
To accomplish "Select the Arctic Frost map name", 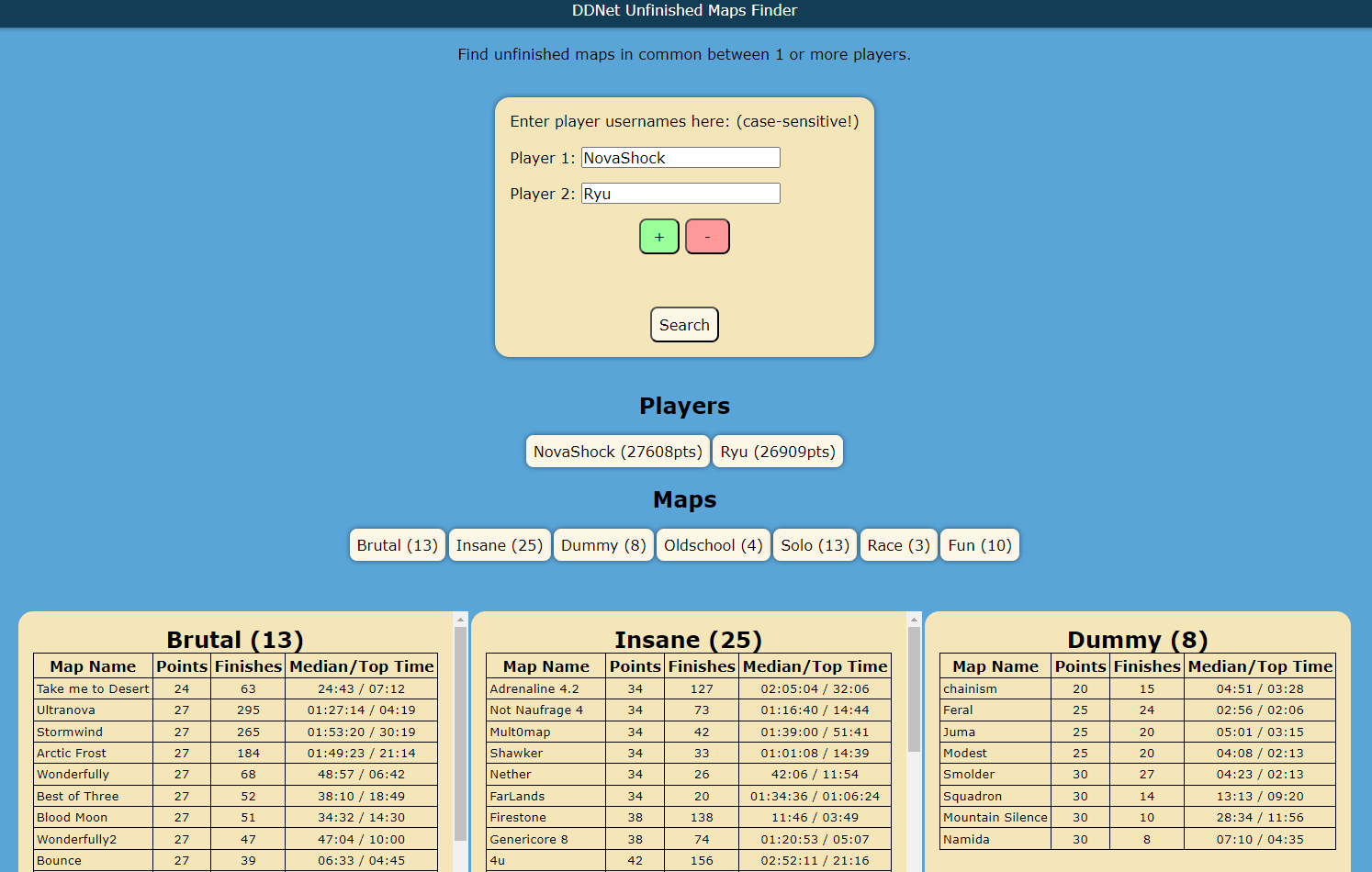I will click(x=72, y=754).
